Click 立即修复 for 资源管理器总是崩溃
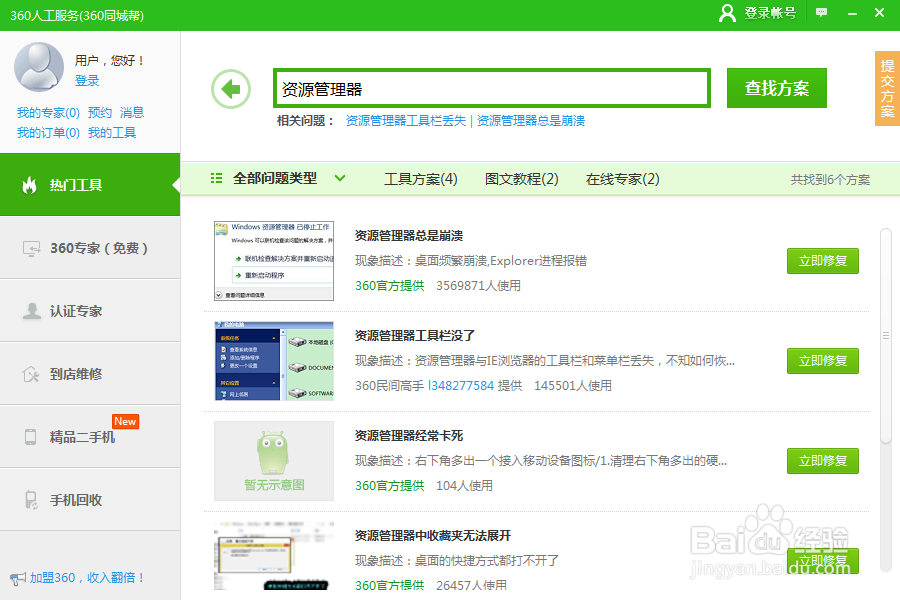Viewport: 900px width, 600px height. [x=823, y=261]
